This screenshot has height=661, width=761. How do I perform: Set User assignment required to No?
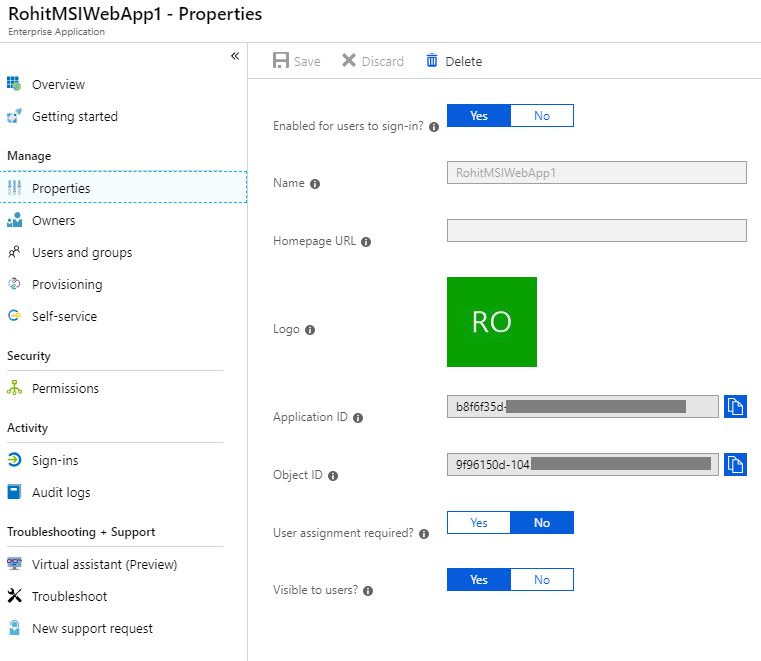click(x=542, y=523)
